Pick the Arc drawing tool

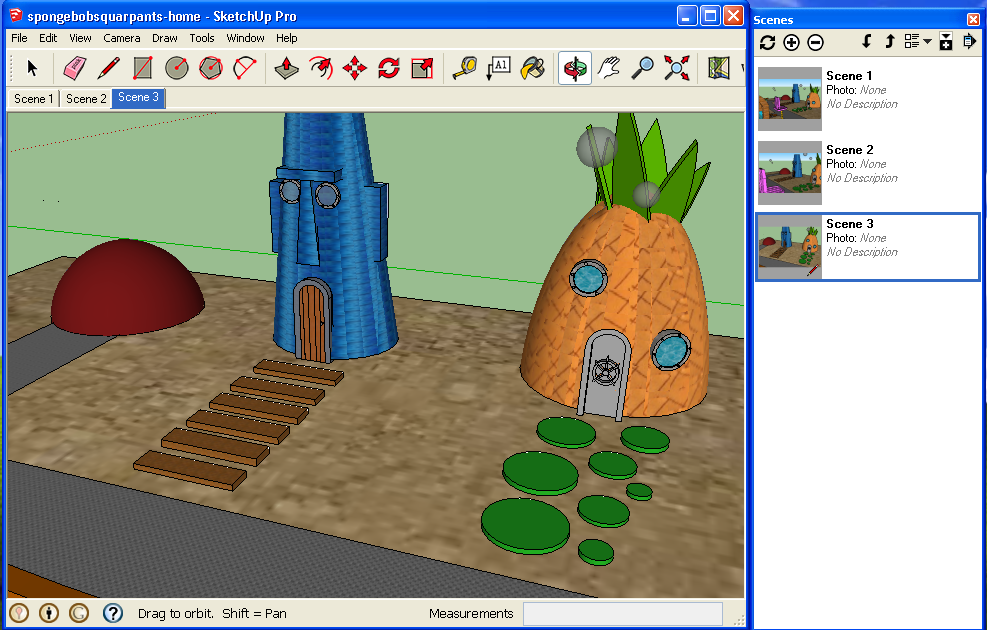click(245, 68)
